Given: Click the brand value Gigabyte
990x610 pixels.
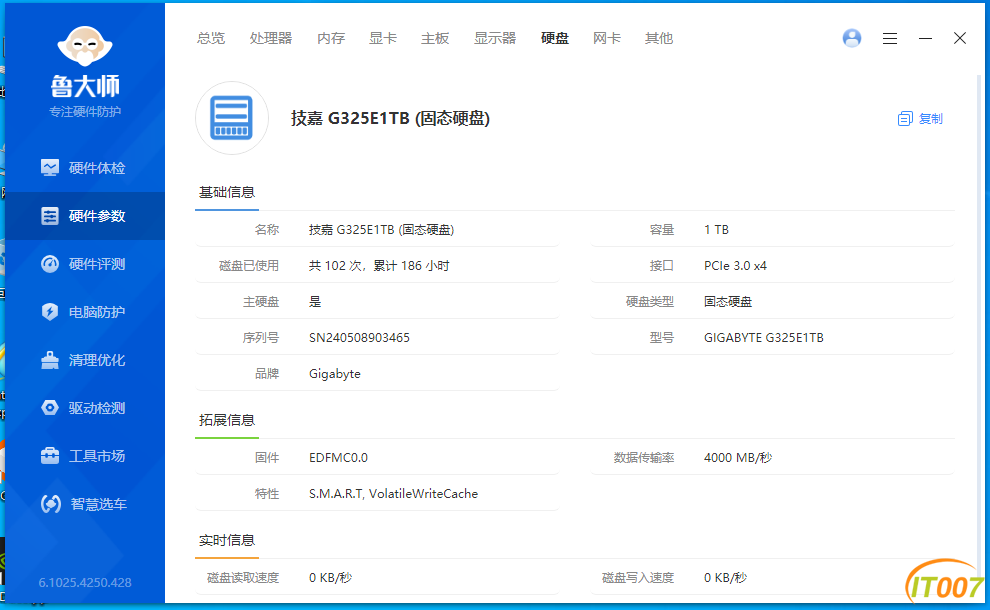Looking at the screenshot, I should pos(335,374).
